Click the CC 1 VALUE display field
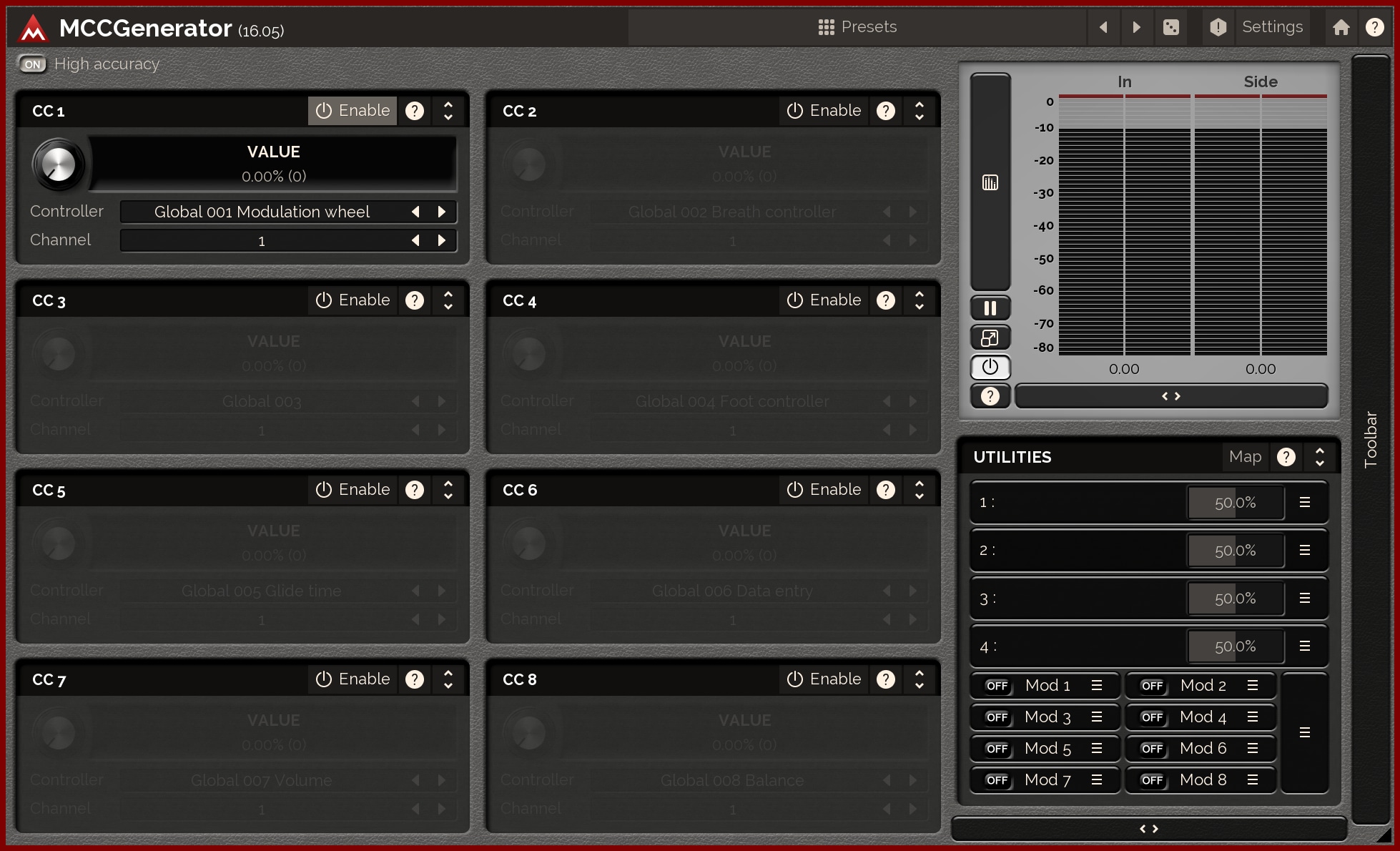Image resolution: width=1400 pixels, height=851 pixels. click(x=274, y=164)
